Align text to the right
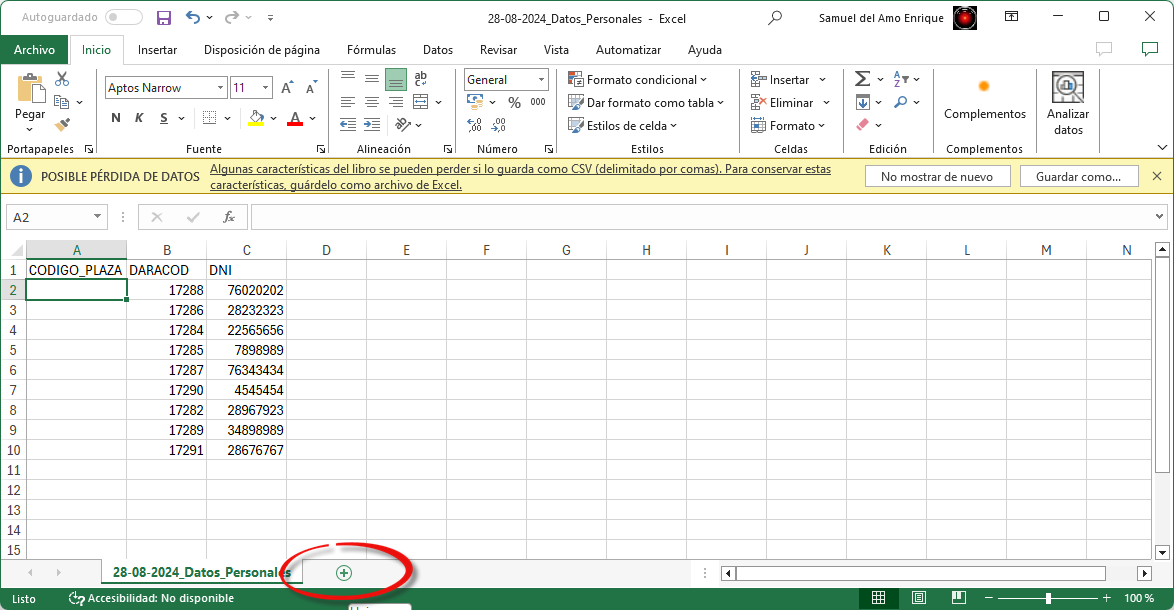The image size is (1174, 610). click(396, 102)
